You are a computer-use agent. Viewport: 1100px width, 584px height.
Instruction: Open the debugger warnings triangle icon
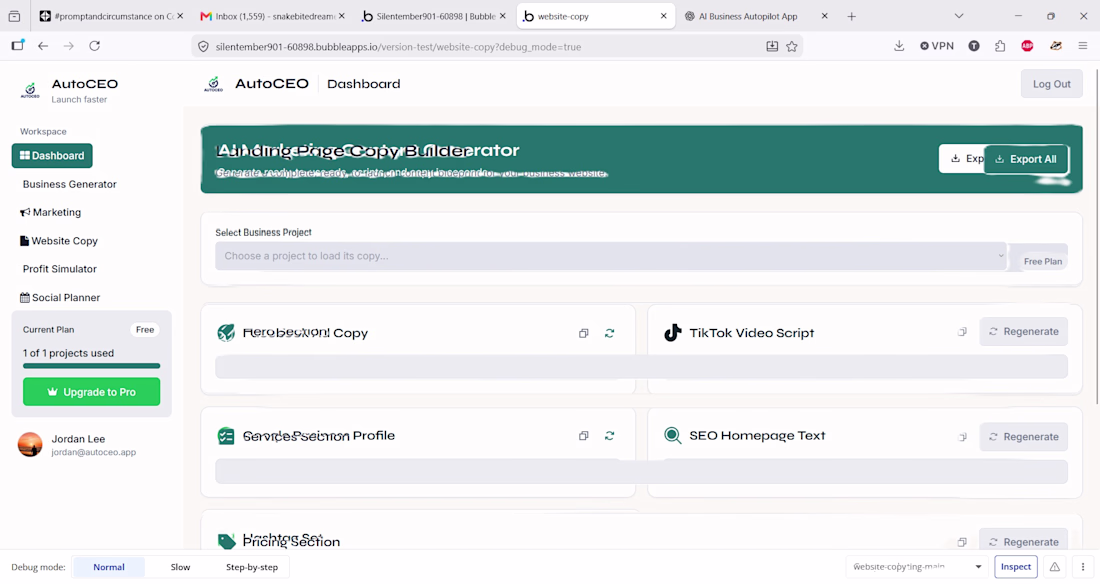coord(1054,567)
